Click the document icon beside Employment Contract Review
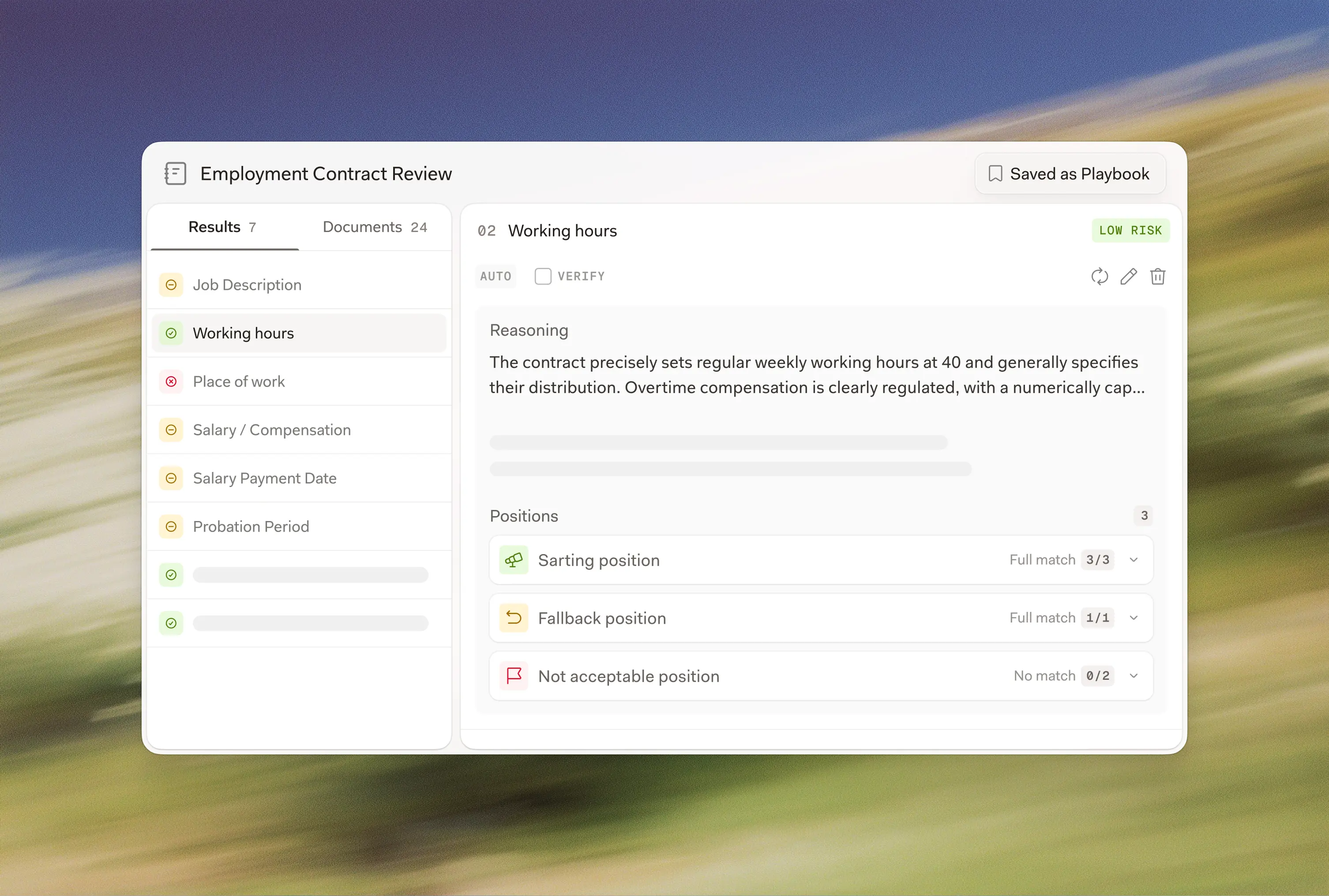Screen dimensions: 1329x896 click(176, 174)
